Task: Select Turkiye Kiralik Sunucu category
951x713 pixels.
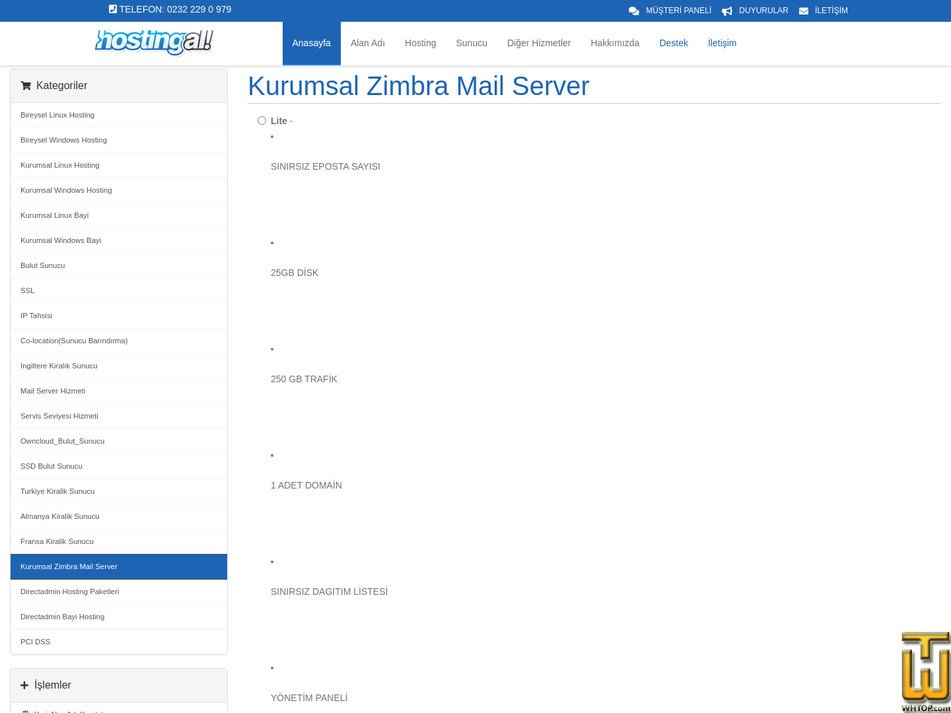Action: click(119, 491)
